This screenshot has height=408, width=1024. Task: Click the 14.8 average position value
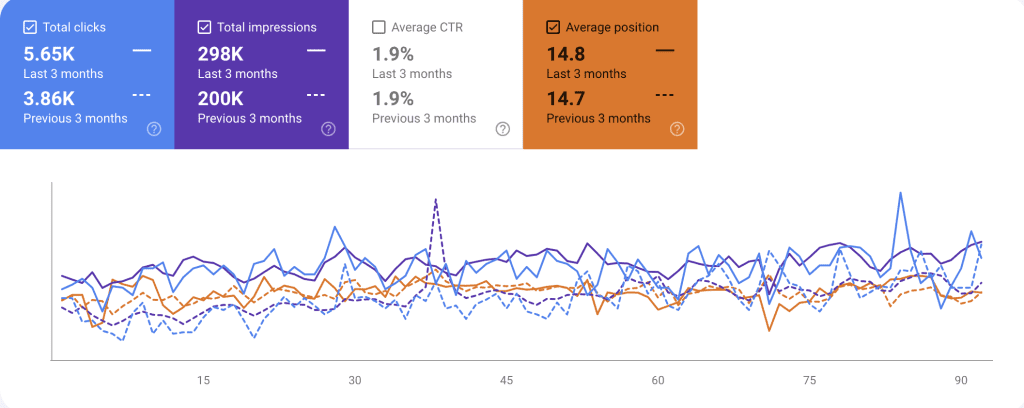coord(566,55)
